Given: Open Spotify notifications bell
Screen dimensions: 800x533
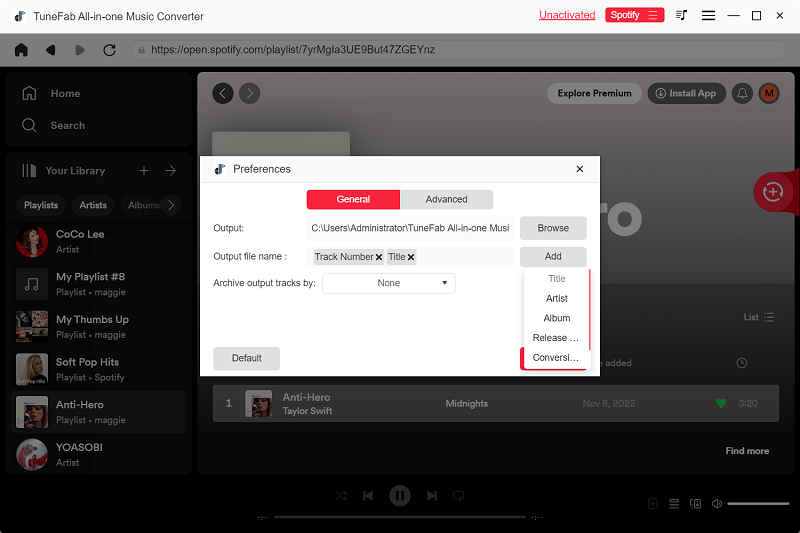Looking at the screenshot, I should [x=742, y=93].
